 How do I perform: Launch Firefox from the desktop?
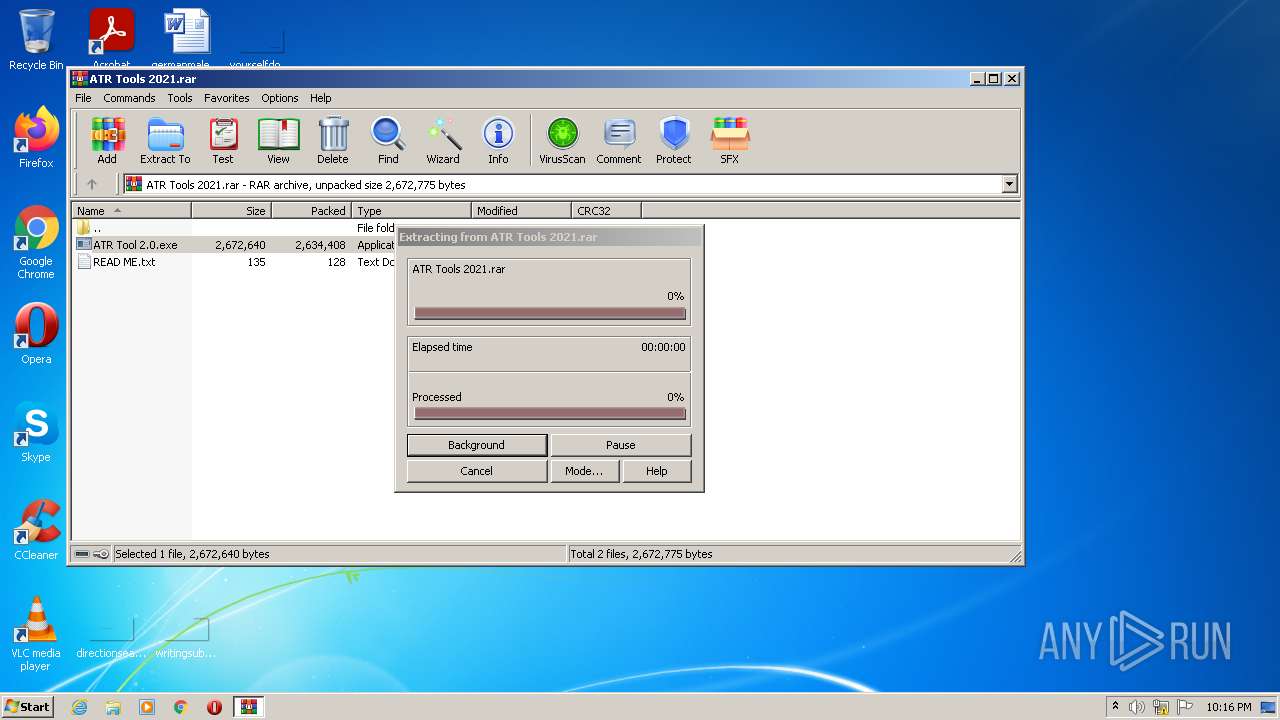tap(36, 137)
